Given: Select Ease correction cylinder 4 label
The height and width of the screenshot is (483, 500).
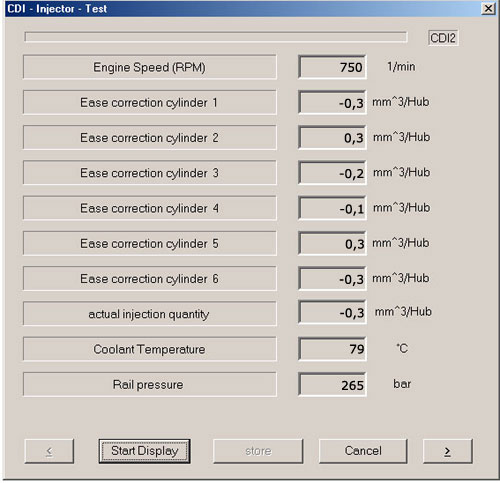Looking at the screenshot, I should coord(150,208).
